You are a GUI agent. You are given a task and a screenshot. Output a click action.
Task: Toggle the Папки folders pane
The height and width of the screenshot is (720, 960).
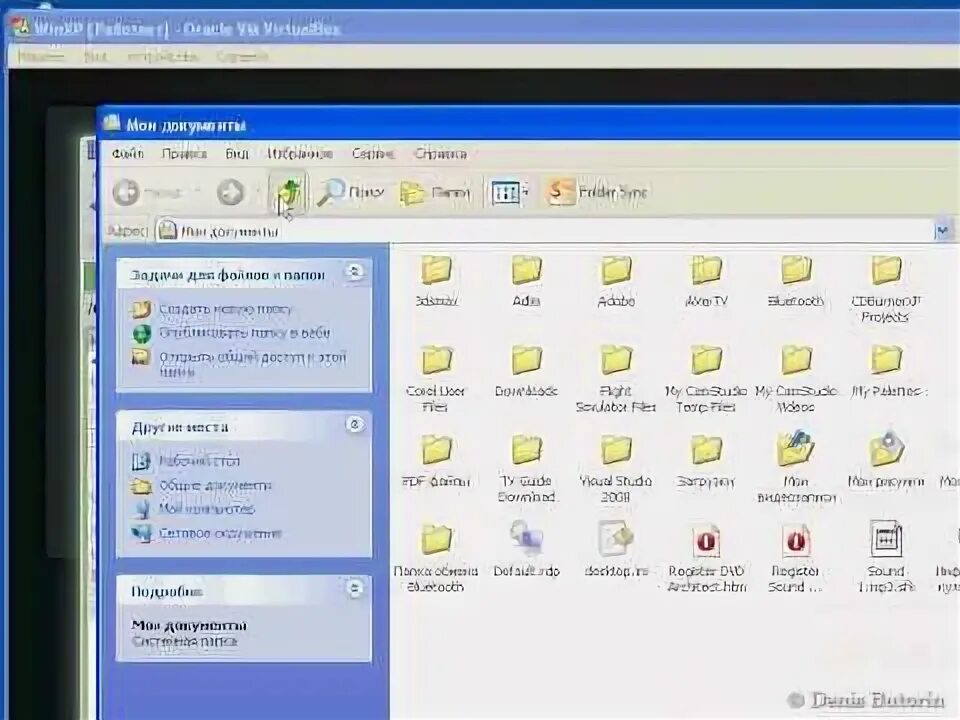(x=435, y=193)
